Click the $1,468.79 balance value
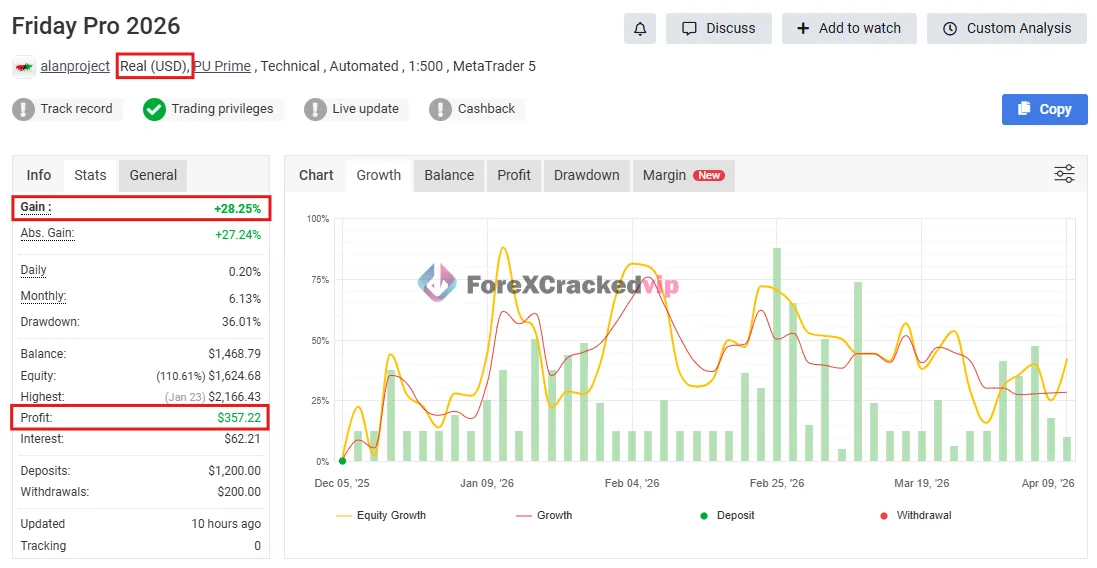Viewport: 1097px width, 568px height. click(234, 354)
